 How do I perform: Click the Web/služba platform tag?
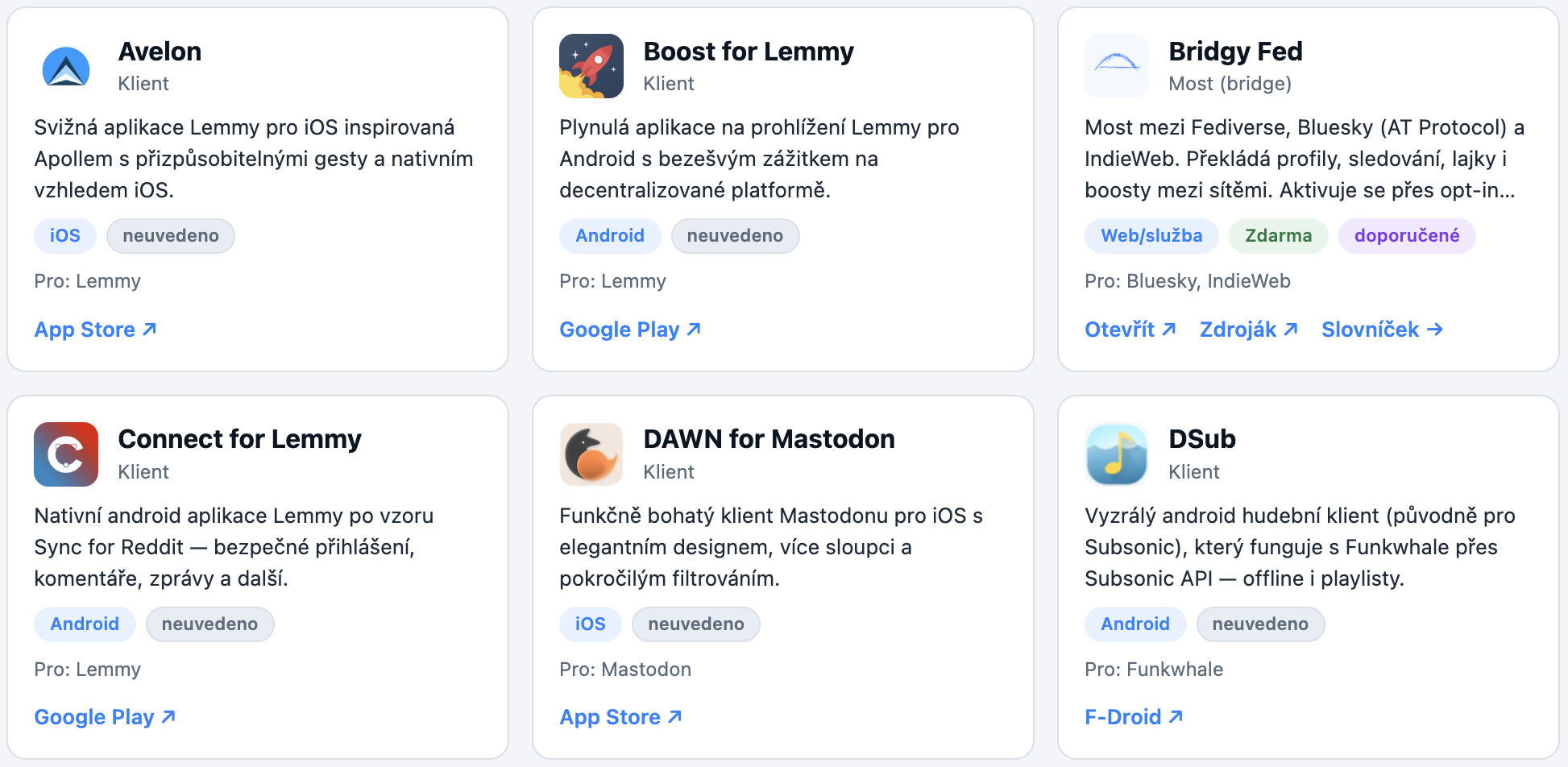pos(1151,236)
